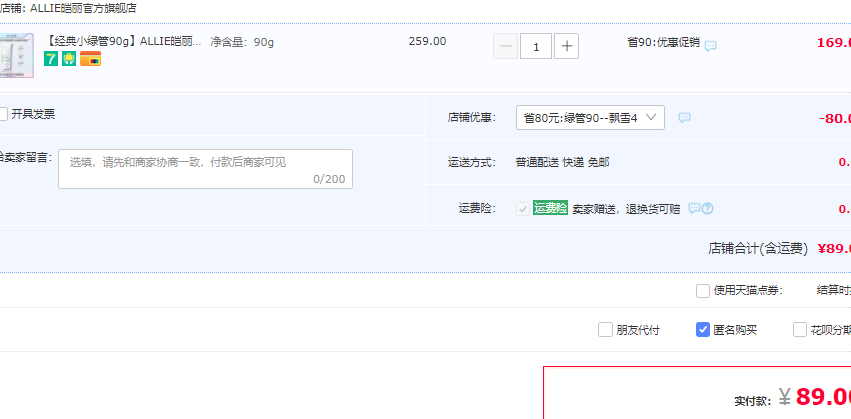The width and height of the screenshot is (851, 419).
Task: Click the greyed 运费险 shipping insurance checkbox
Action: 523,208
